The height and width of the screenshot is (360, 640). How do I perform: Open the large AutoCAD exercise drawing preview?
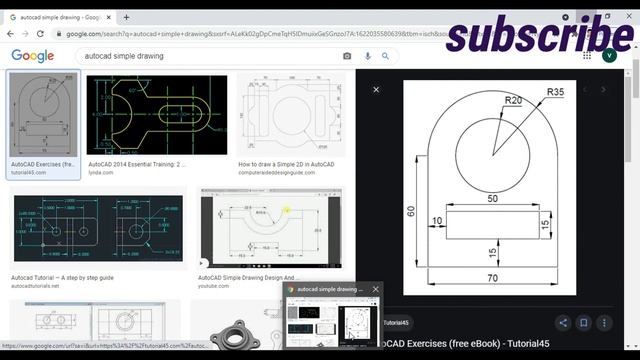pyautogui.click(x=490, y=188)
